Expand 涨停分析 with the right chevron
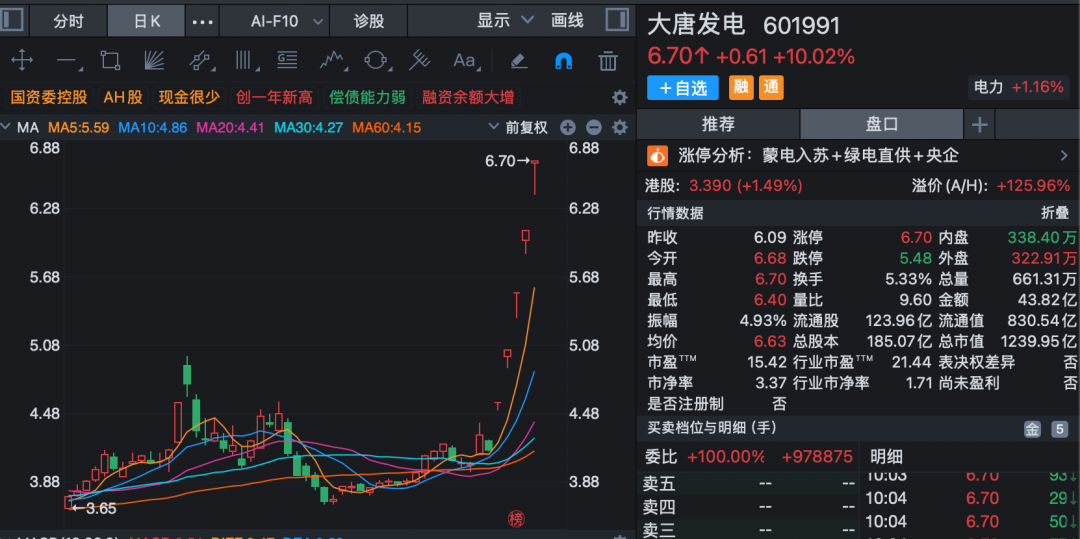 pos(1064,156)
